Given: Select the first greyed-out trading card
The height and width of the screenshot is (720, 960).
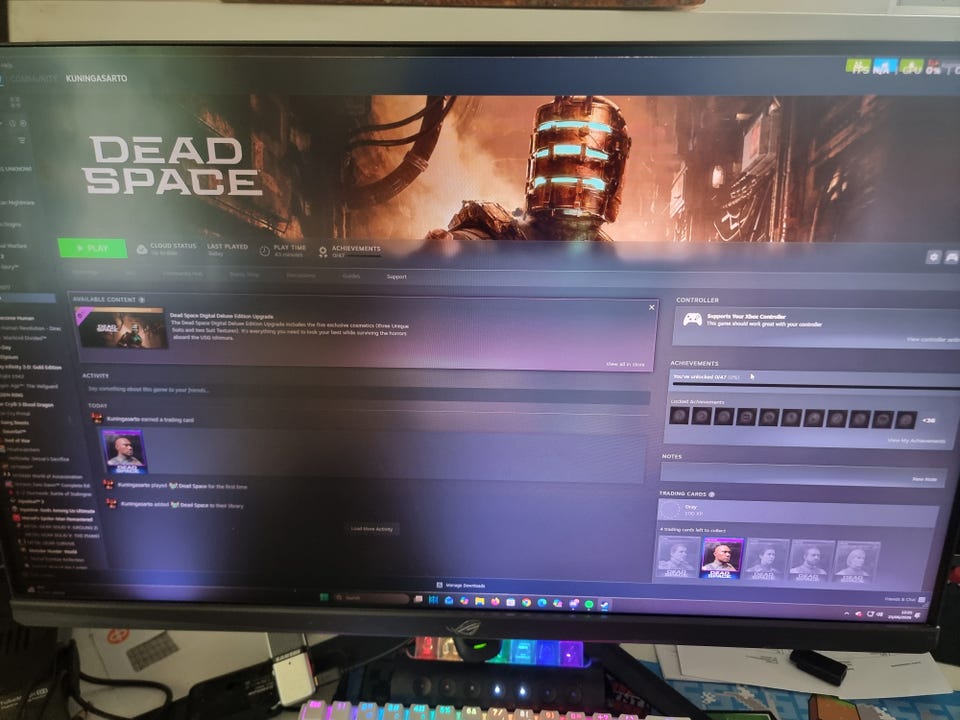Looking at the screenshot, I should pyautogui.click(x=677, y=557).
